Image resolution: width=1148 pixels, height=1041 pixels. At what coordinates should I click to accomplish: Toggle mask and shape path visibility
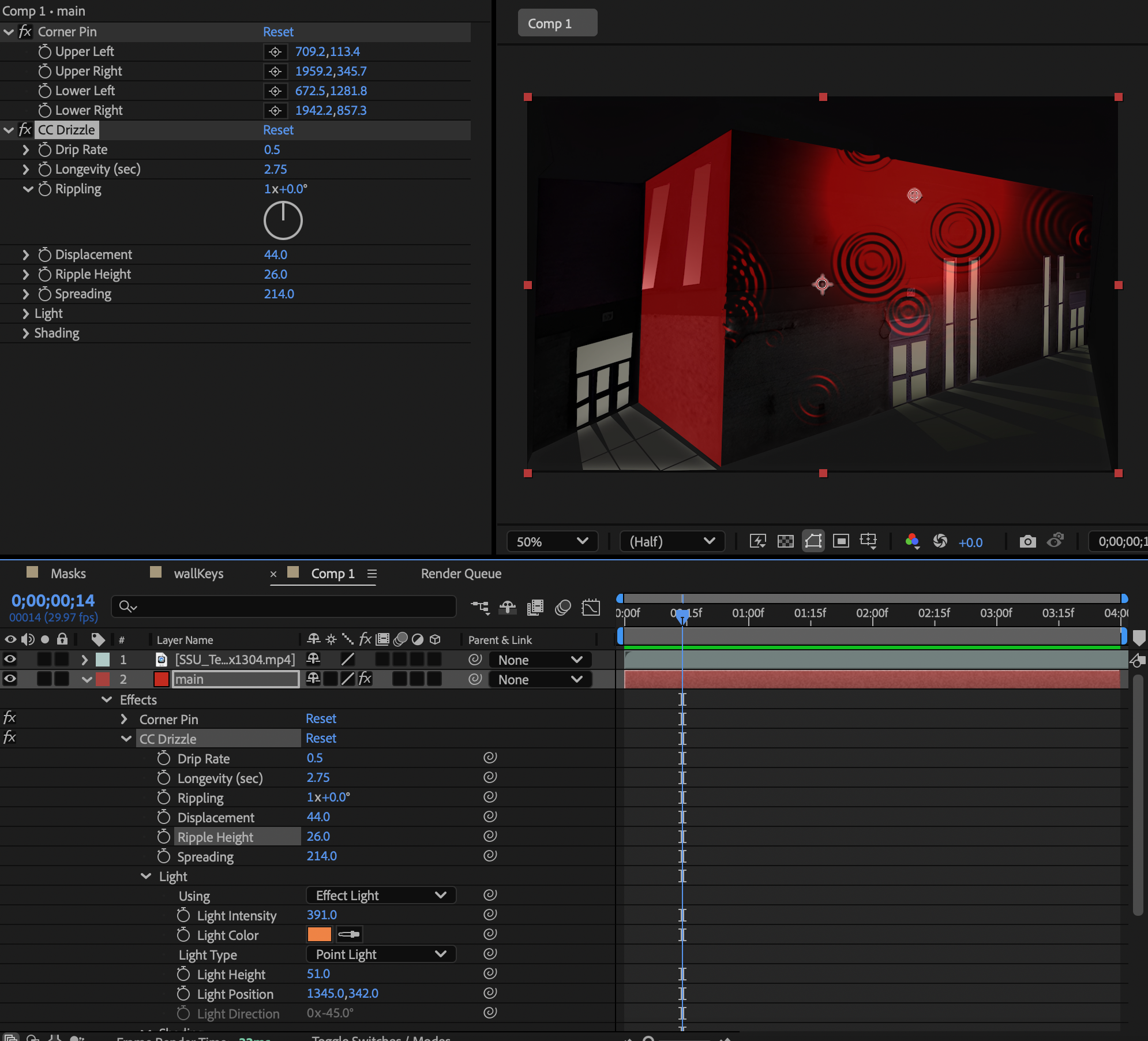(x=813, y=541)
